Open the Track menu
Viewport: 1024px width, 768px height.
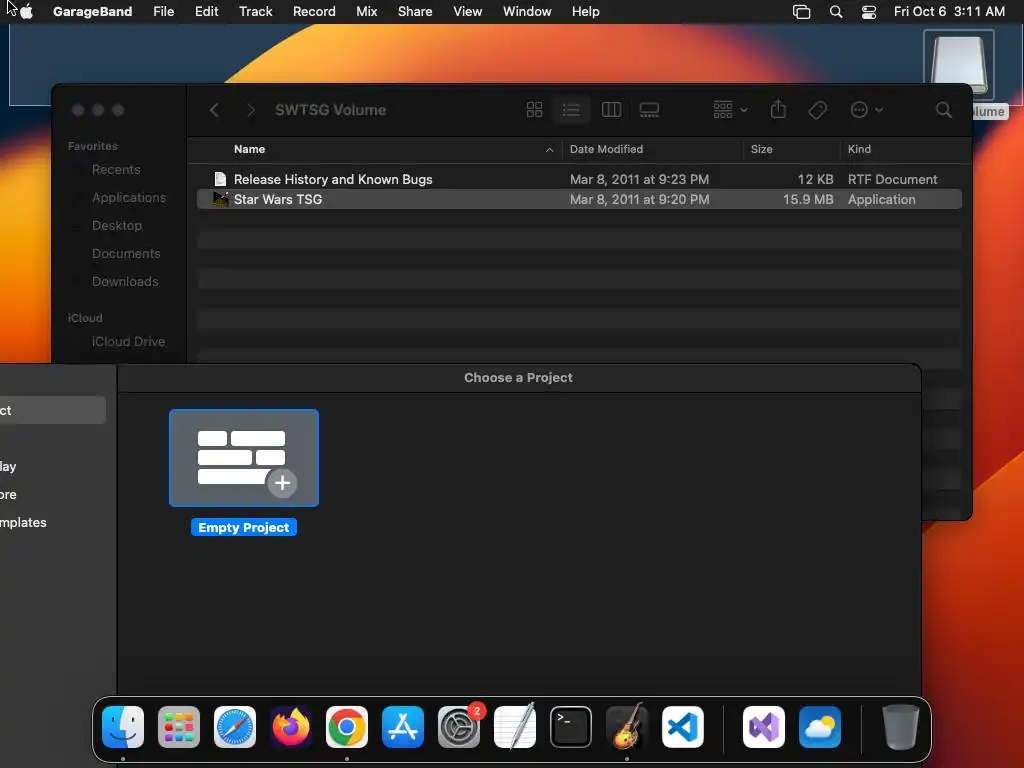click(255, 12)
